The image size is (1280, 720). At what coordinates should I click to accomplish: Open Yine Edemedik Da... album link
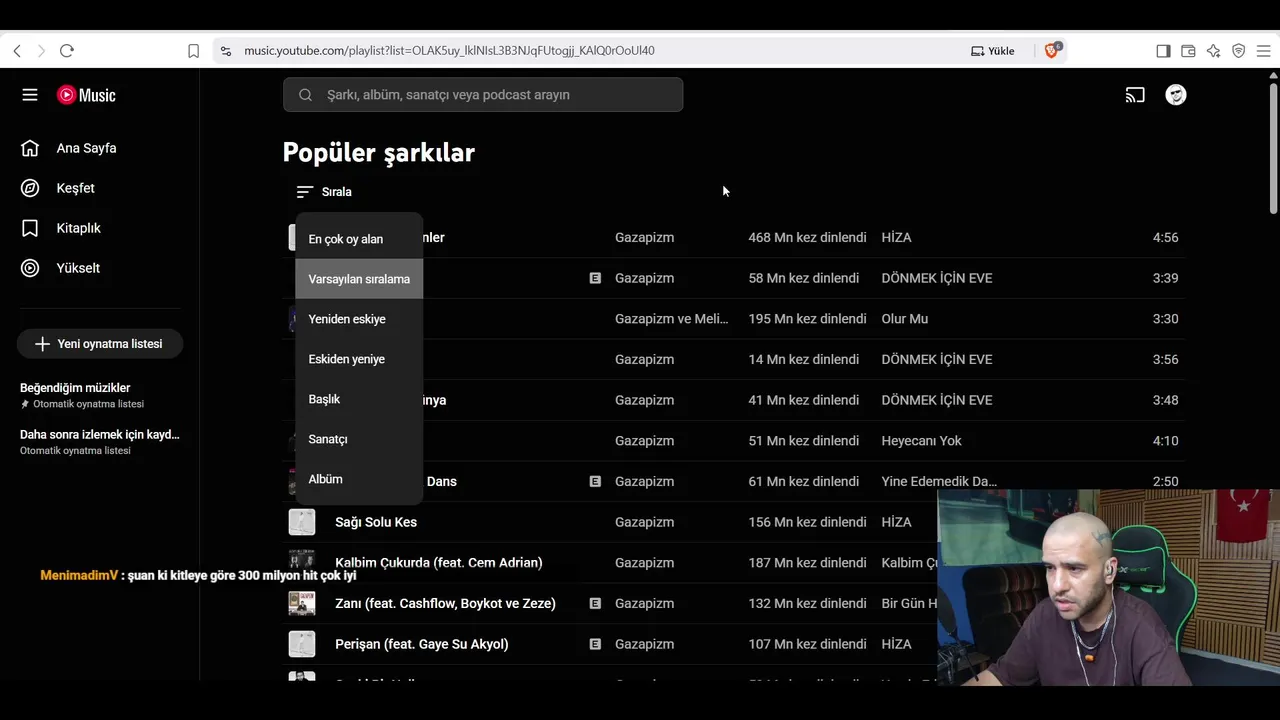coord(939,481)
